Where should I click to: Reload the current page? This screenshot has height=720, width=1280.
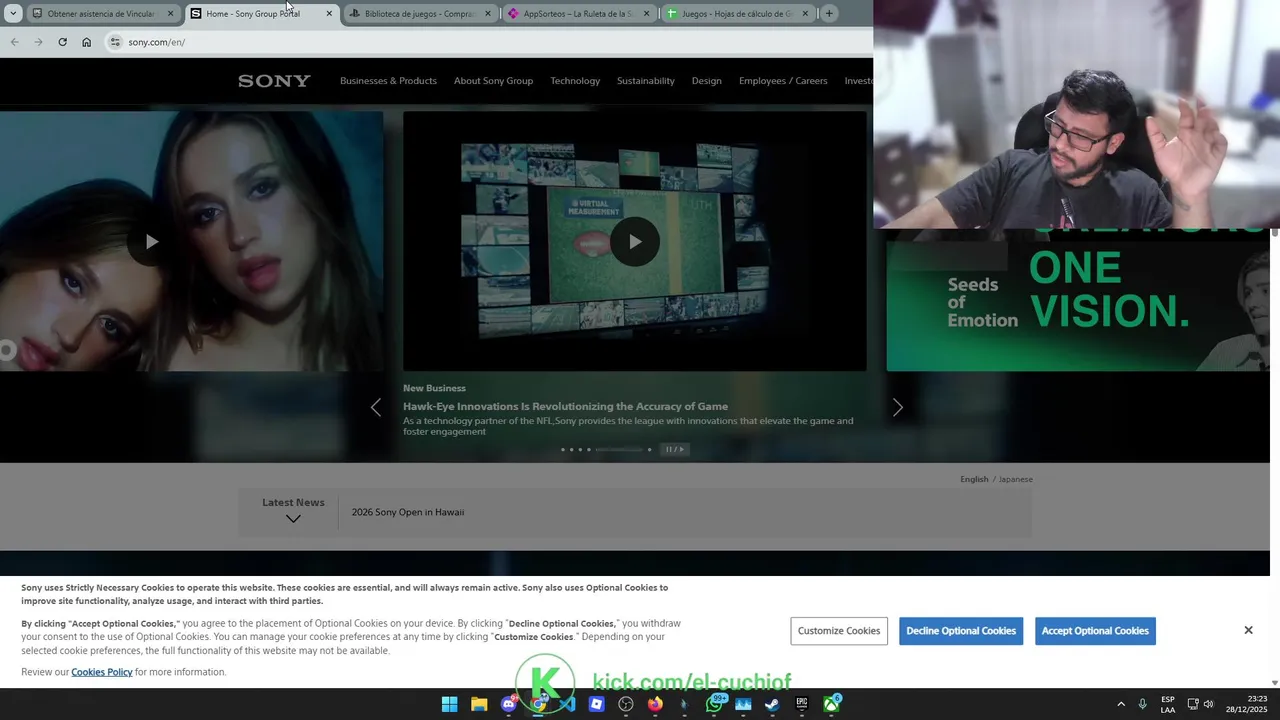62,42
